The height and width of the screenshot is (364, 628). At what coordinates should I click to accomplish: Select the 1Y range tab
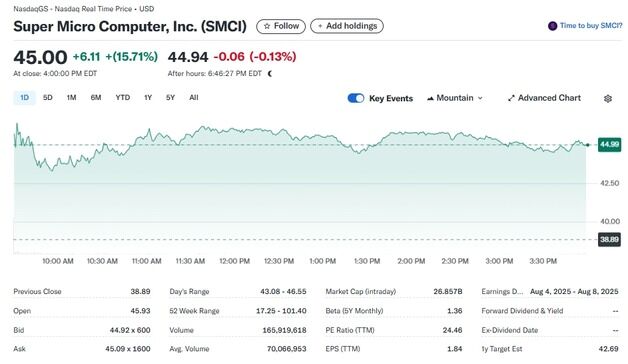pyautogui.click(x=148, y=98)
